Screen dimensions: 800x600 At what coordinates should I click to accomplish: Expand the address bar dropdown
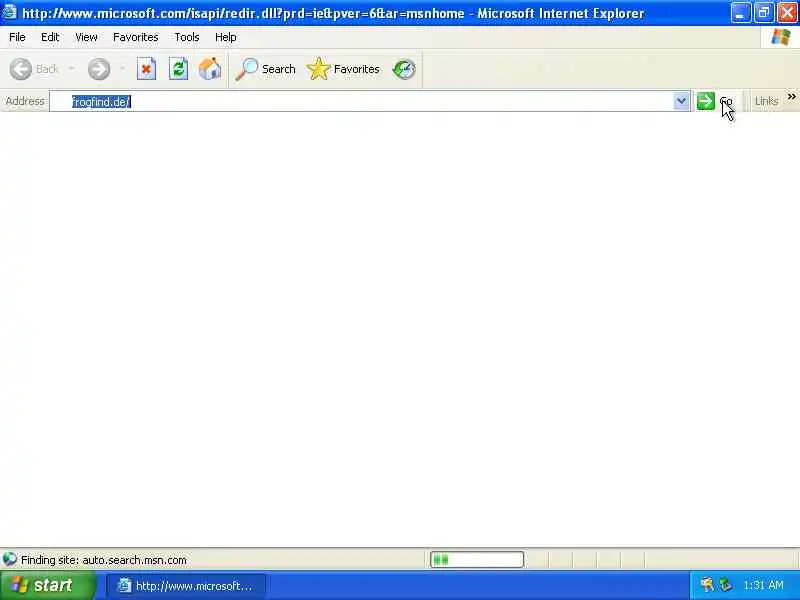(681, 101)
